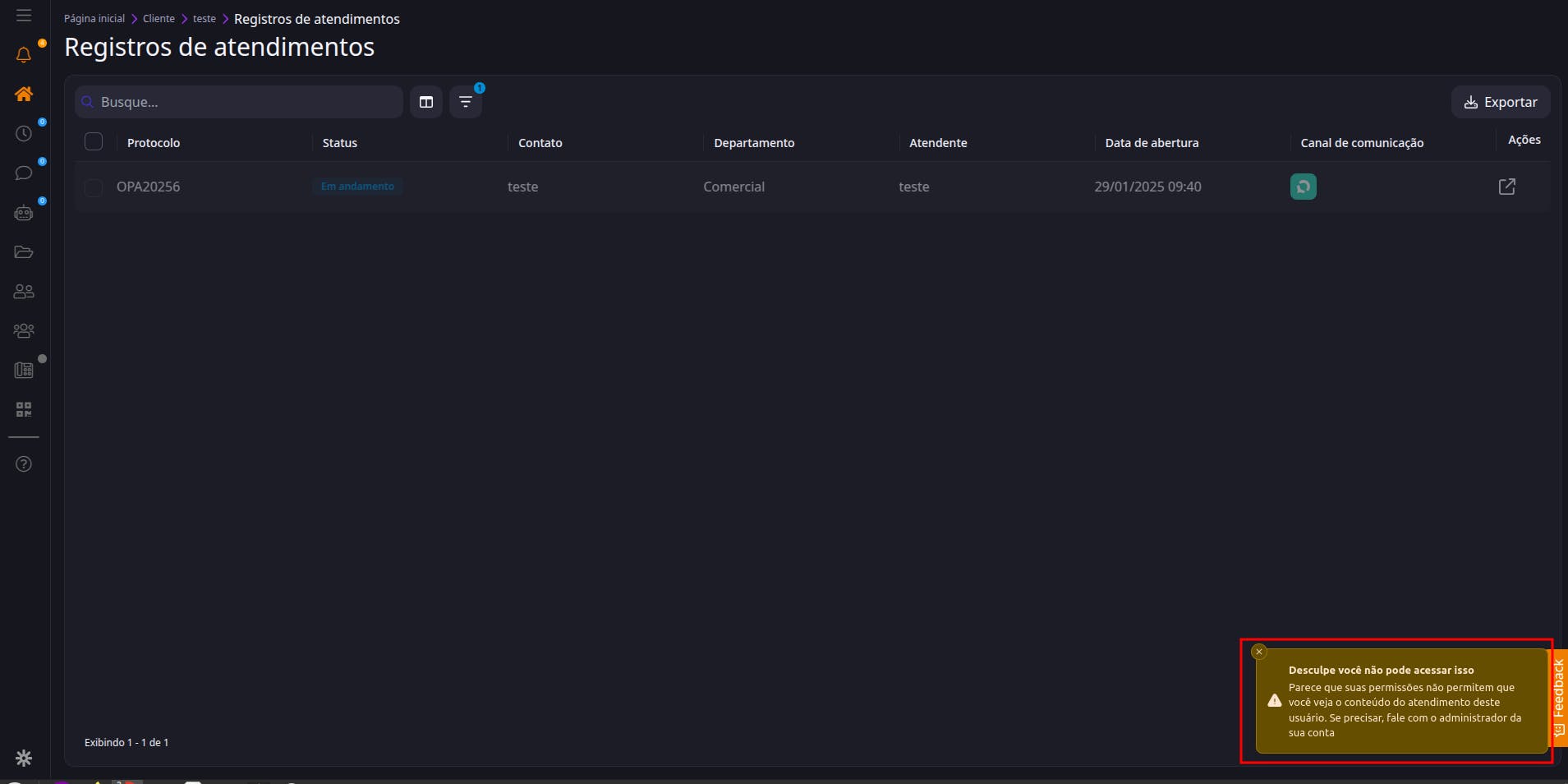Open attendance OPA20256 via the action icon
The image size is (1568, 784).
pyautogui.click(x=1507, y=187)
